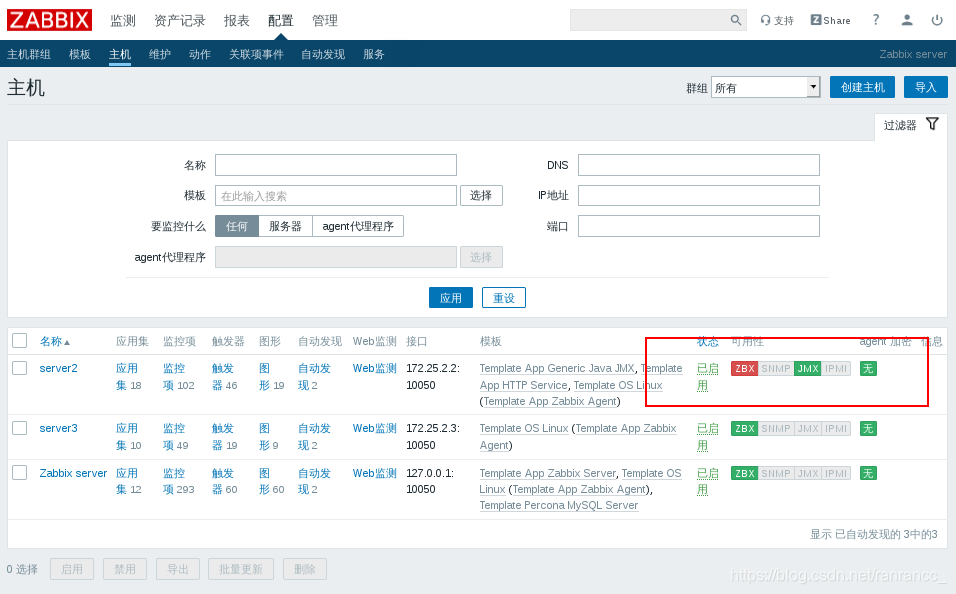Viewport: 956px width, 594px height.
Task: Open server3's 触发器 19 link
Action: point(224,437)
